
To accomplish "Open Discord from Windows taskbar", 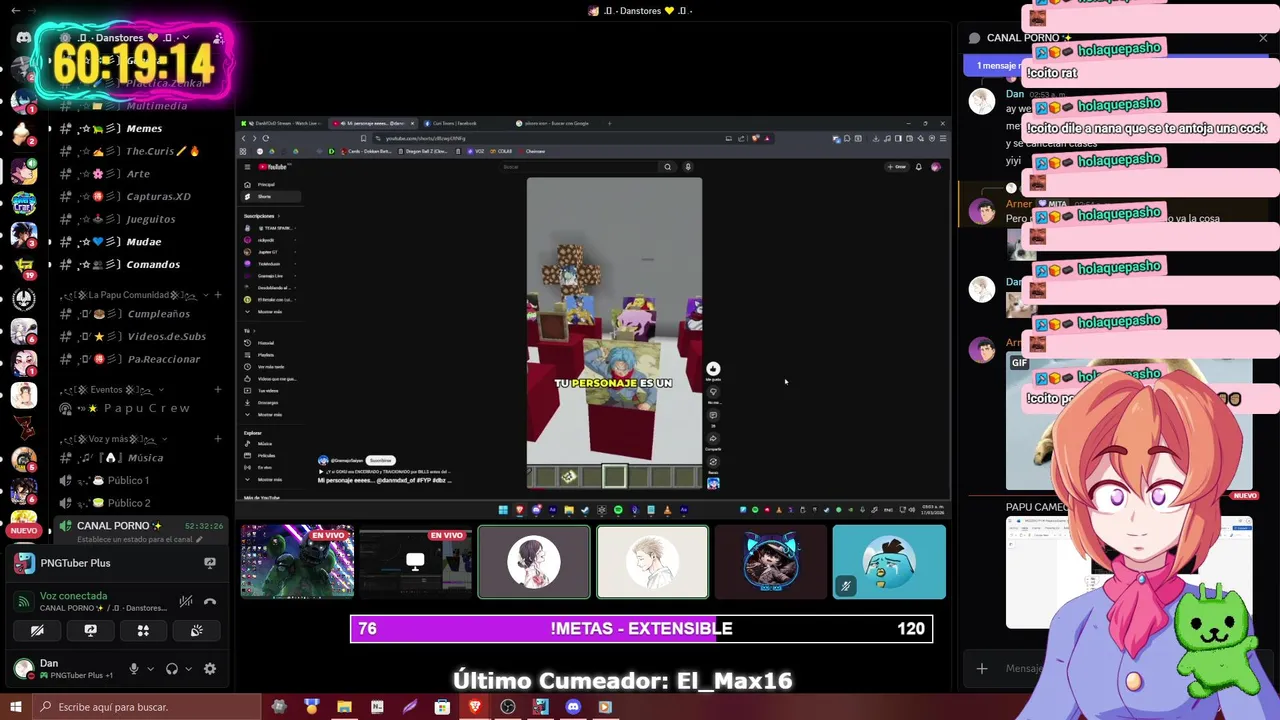I will pyautogui.click(x=573, y=707).
